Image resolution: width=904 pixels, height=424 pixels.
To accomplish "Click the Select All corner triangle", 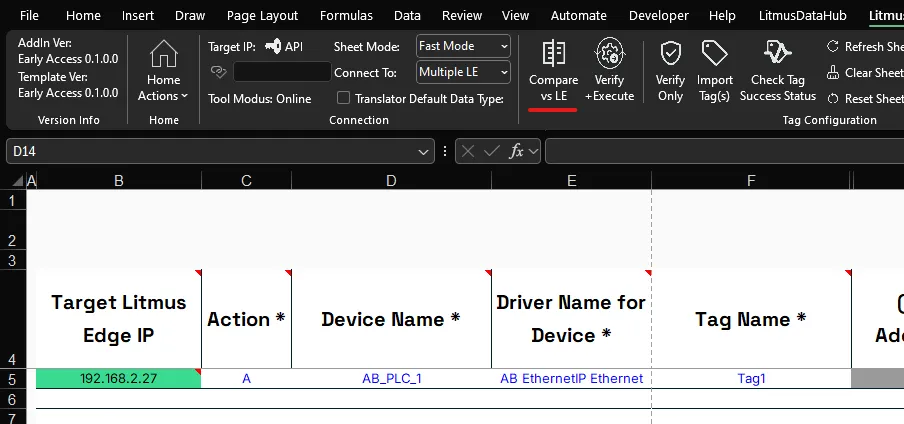I will (x=18, y=181).
